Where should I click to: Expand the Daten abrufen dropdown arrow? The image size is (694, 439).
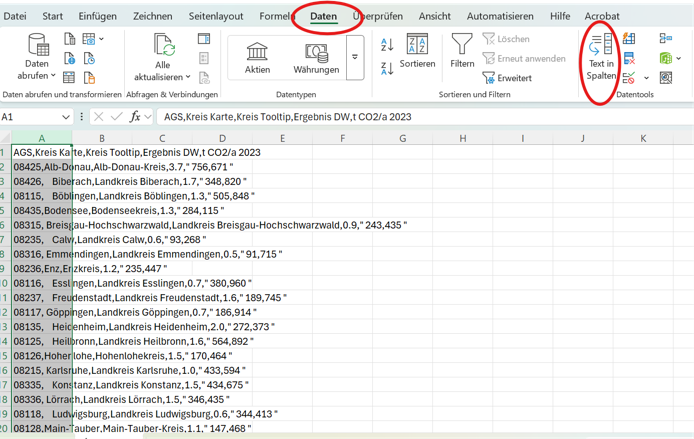tap(53, 76)
